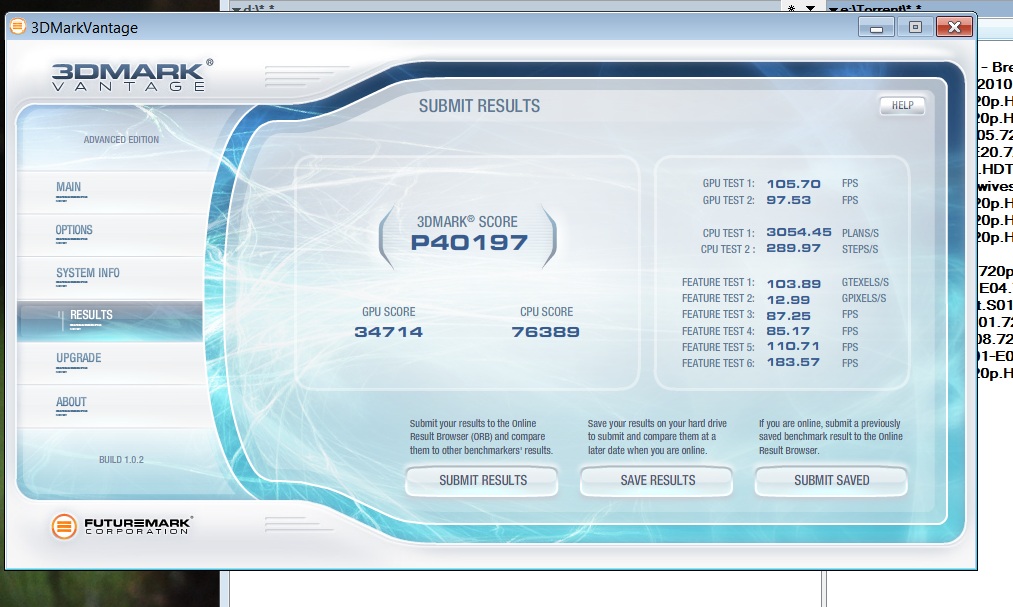Click CPU Test 2 value 289.97
Viewport: 1013px width, 607px height.
pyautogui.click(x=793, y=249)
